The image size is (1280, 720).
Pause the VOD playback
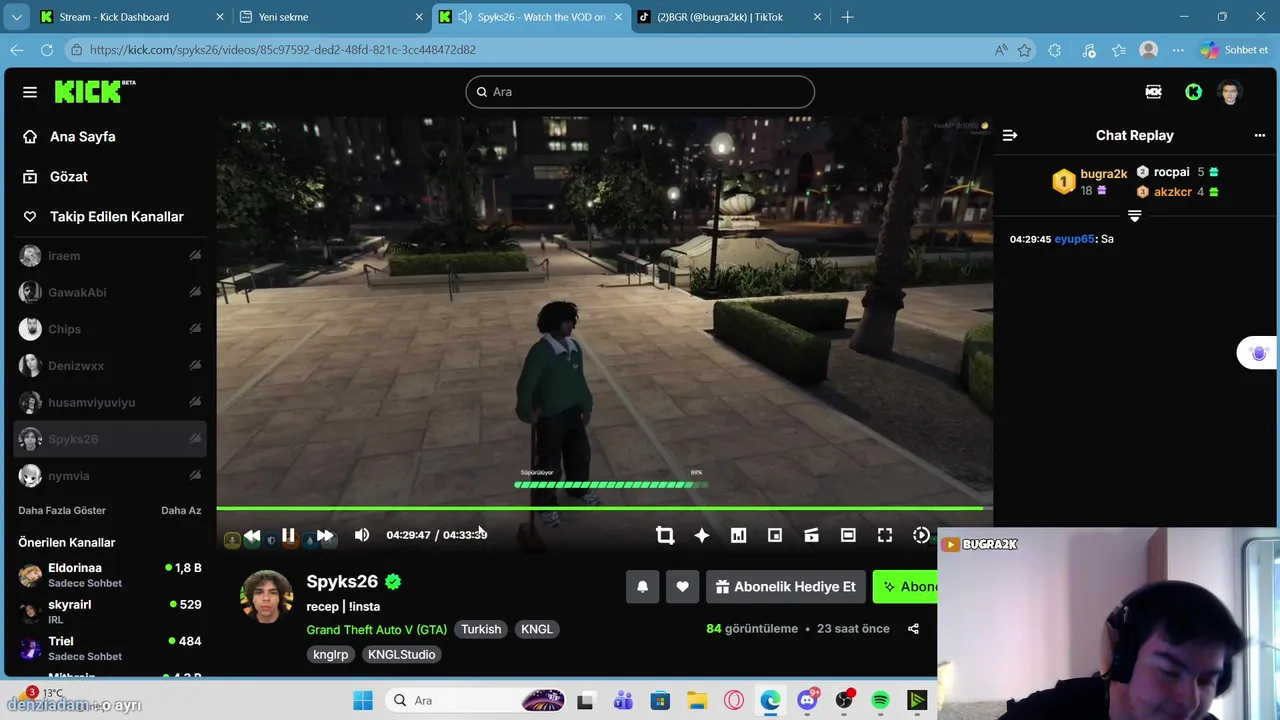[288, 536]
